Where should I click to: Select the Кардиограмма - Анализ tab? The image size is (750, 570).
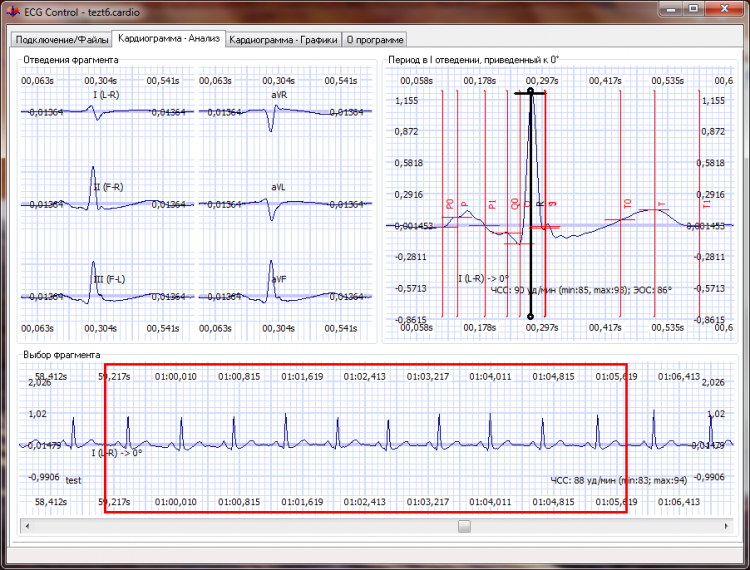click(169, 38)
